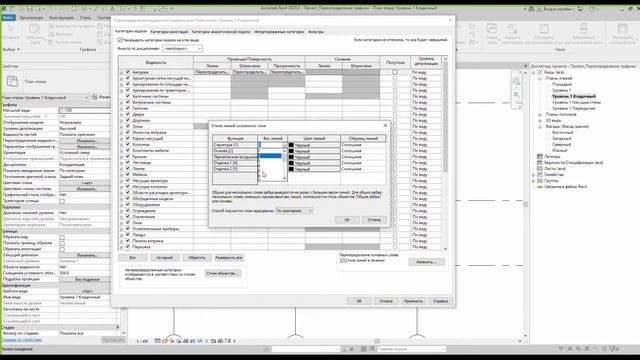Switch to 'Категории аннотаций' tab

[169, 31]
